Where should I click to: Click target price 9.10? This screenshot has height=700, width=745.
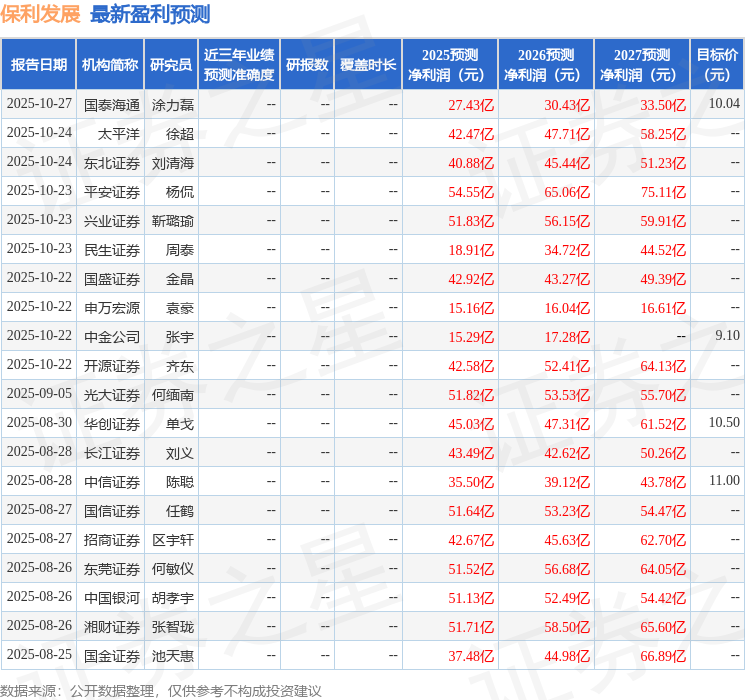pos(727,335)
